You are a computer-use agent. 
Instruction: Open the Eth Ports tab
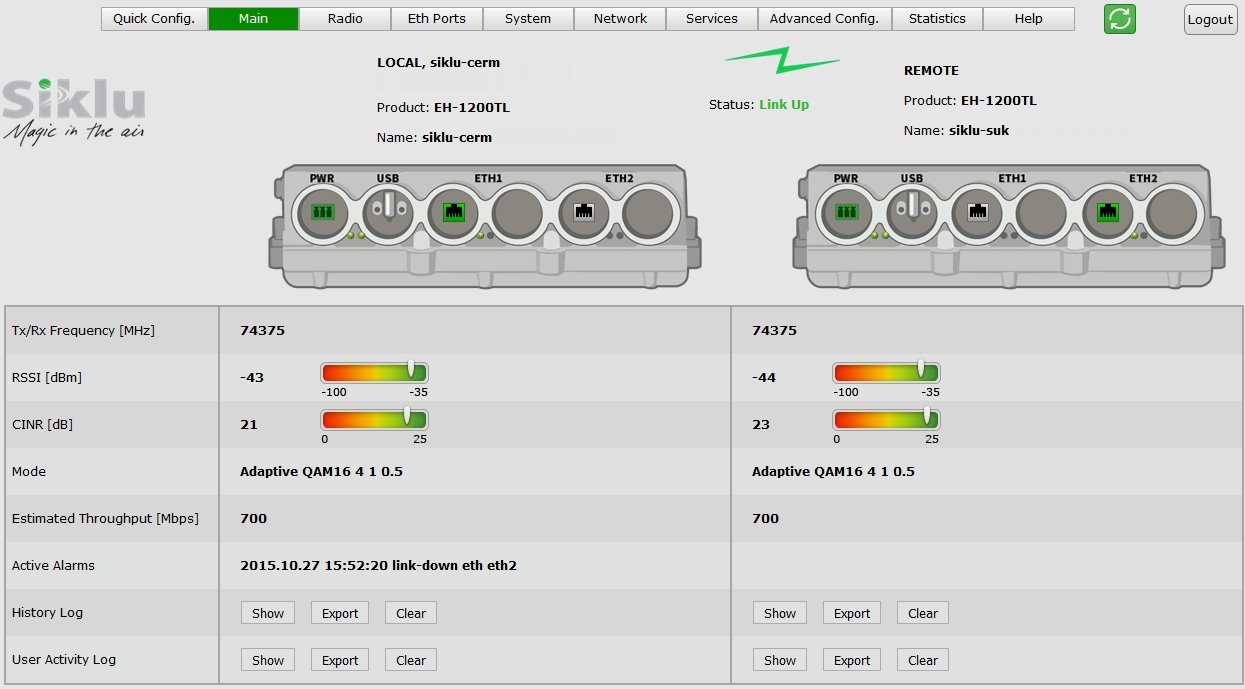437,19
